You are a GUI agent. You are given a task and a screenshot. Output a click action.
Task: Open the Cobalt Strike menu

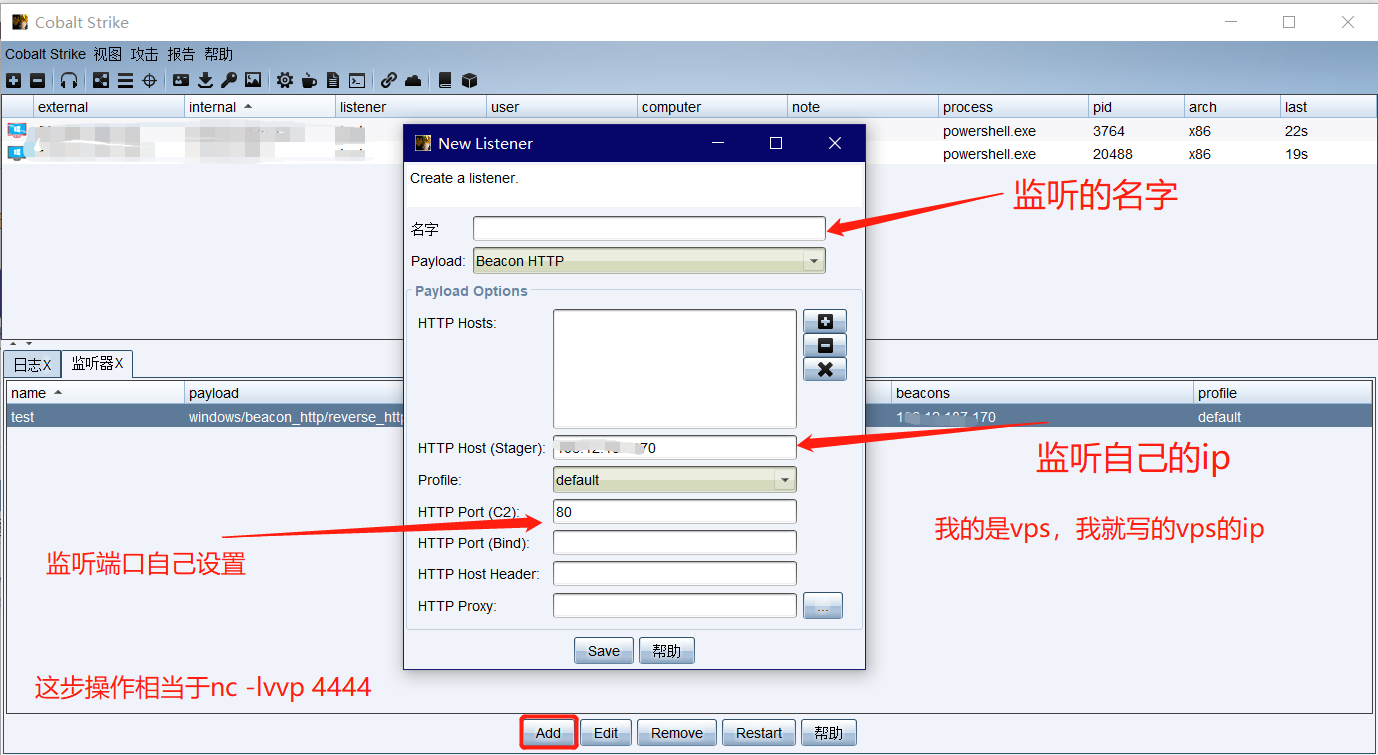[x=45, y=54]
